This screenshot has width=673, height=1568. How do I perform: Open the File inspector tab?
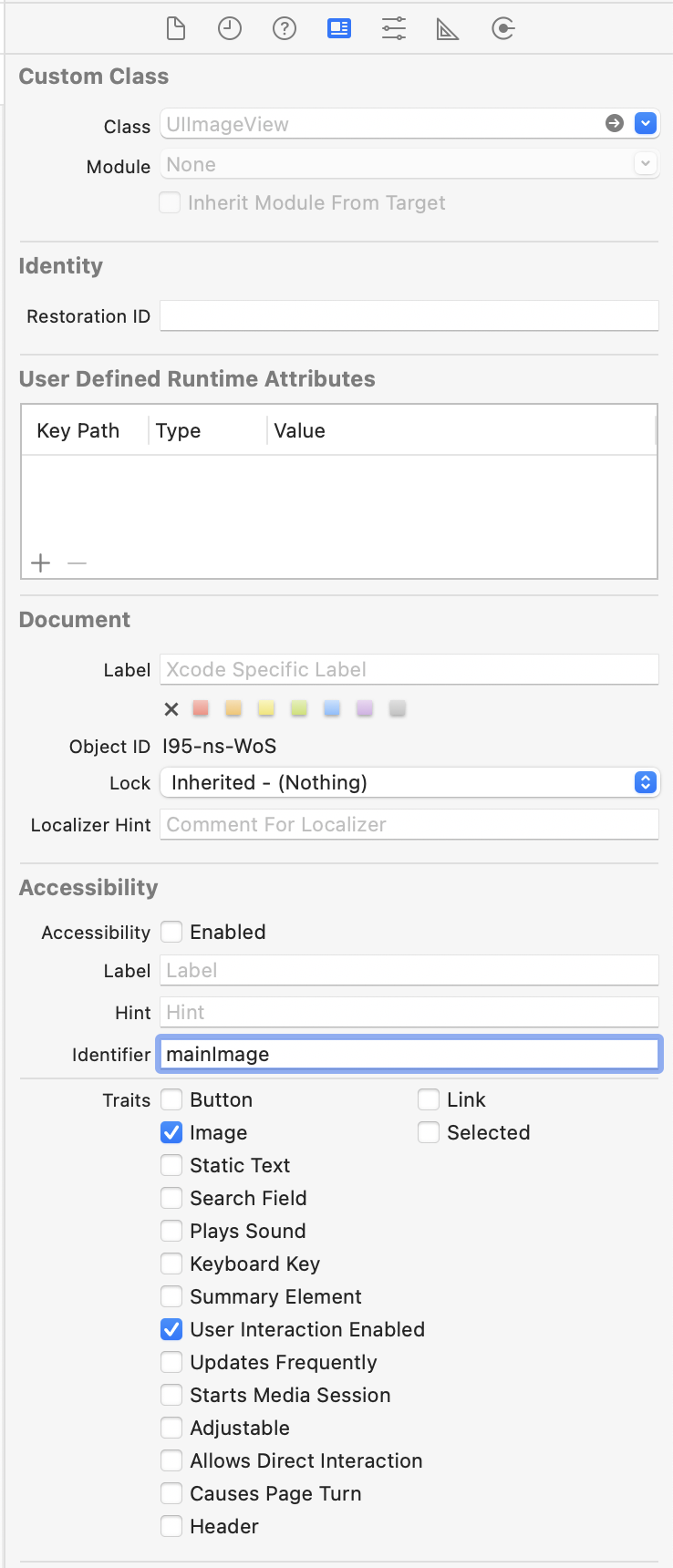(x=175, y=29)
